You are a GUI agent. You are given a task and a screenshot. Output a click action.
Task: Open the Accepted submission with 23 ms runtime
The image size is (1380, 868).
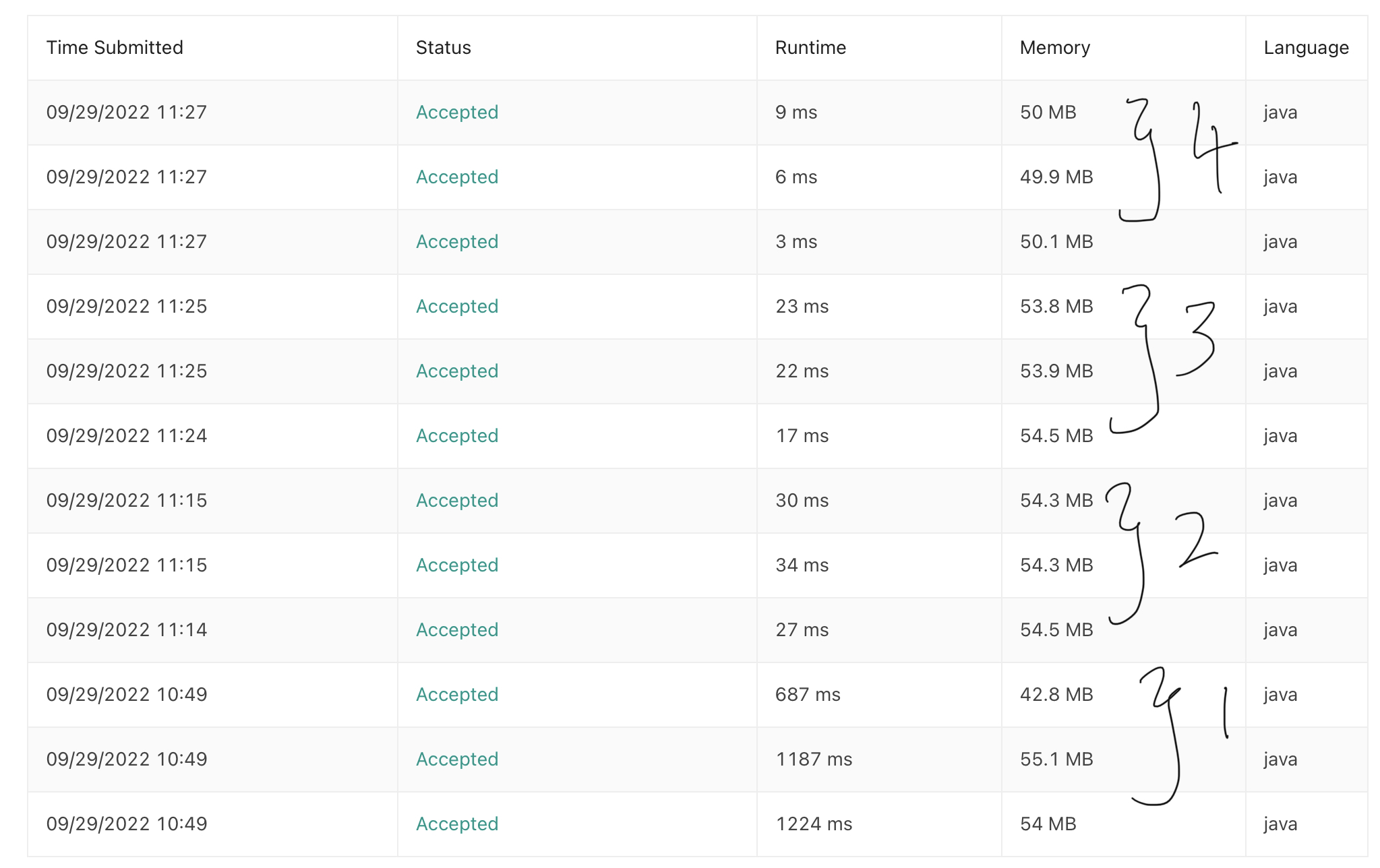click(x=457, y=307)
